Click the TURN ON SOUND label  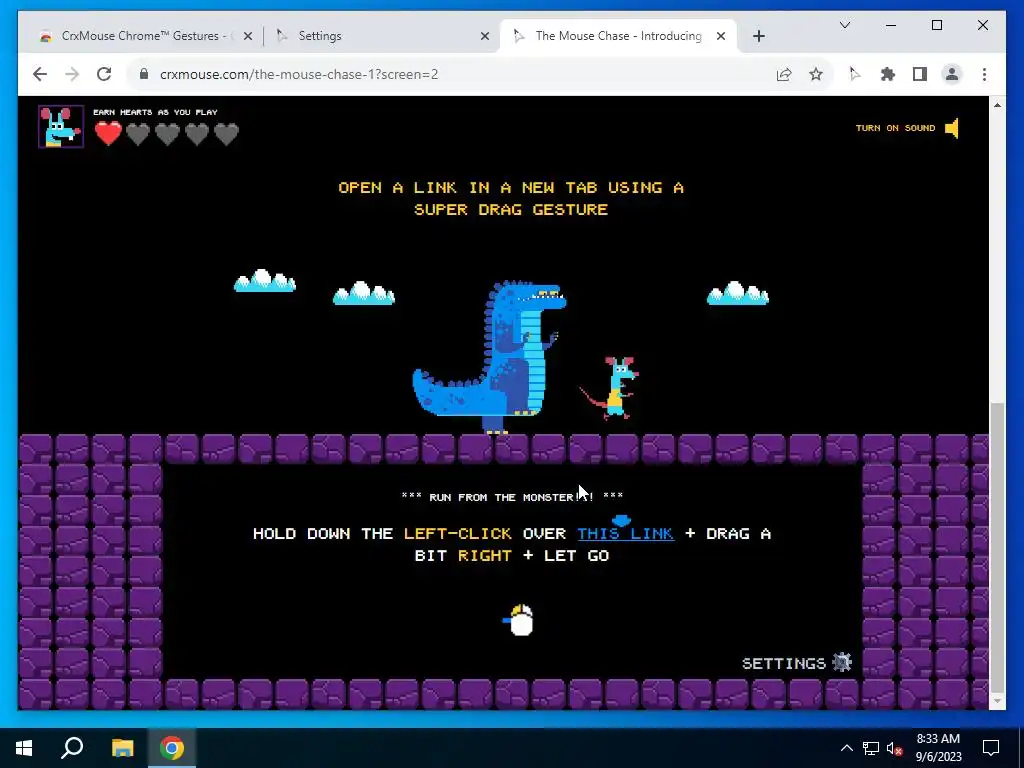(x=895, y=128)
